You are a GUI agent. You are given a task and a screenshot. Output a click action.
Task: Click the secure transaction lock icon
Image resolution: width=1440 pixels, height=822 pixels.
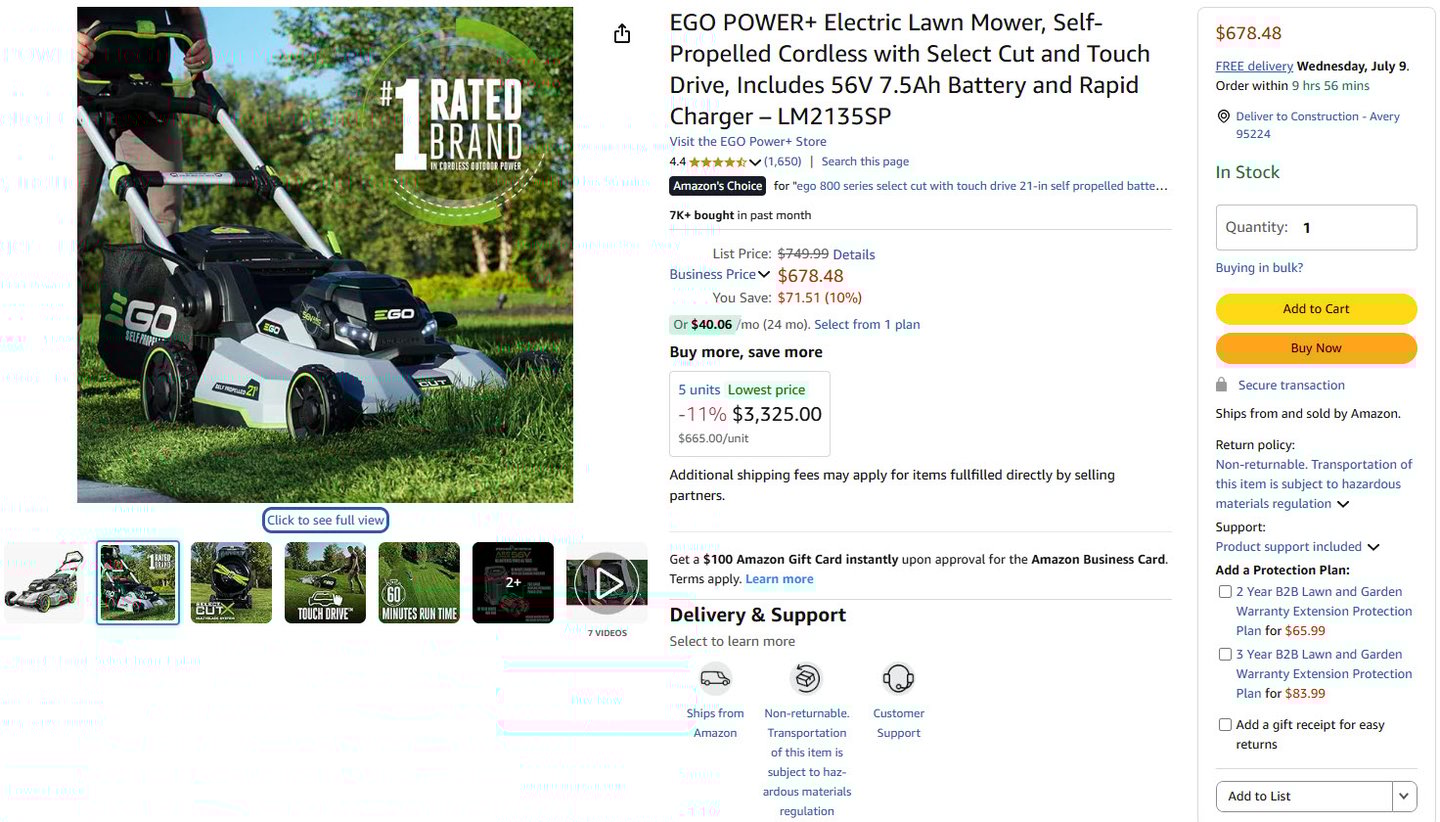[x=1221, y=385]
